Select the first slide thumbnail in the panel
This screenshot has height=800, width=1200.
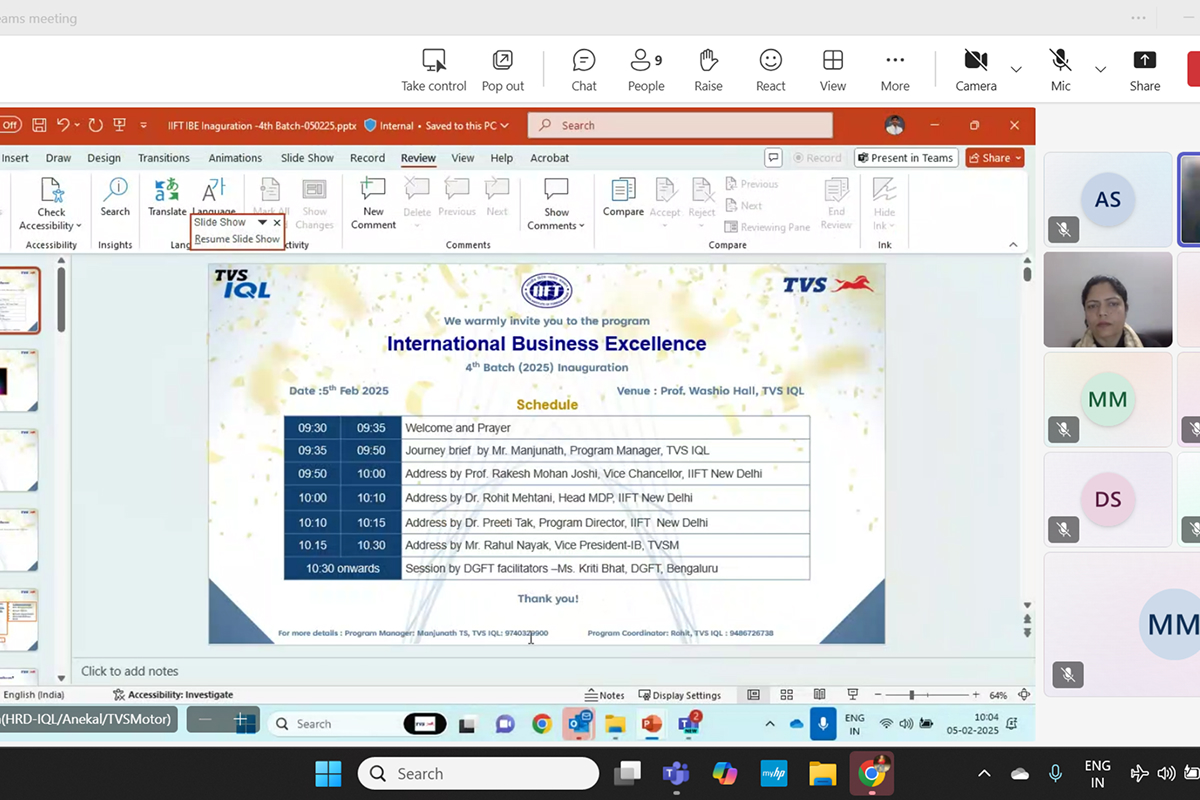point(18,300)
